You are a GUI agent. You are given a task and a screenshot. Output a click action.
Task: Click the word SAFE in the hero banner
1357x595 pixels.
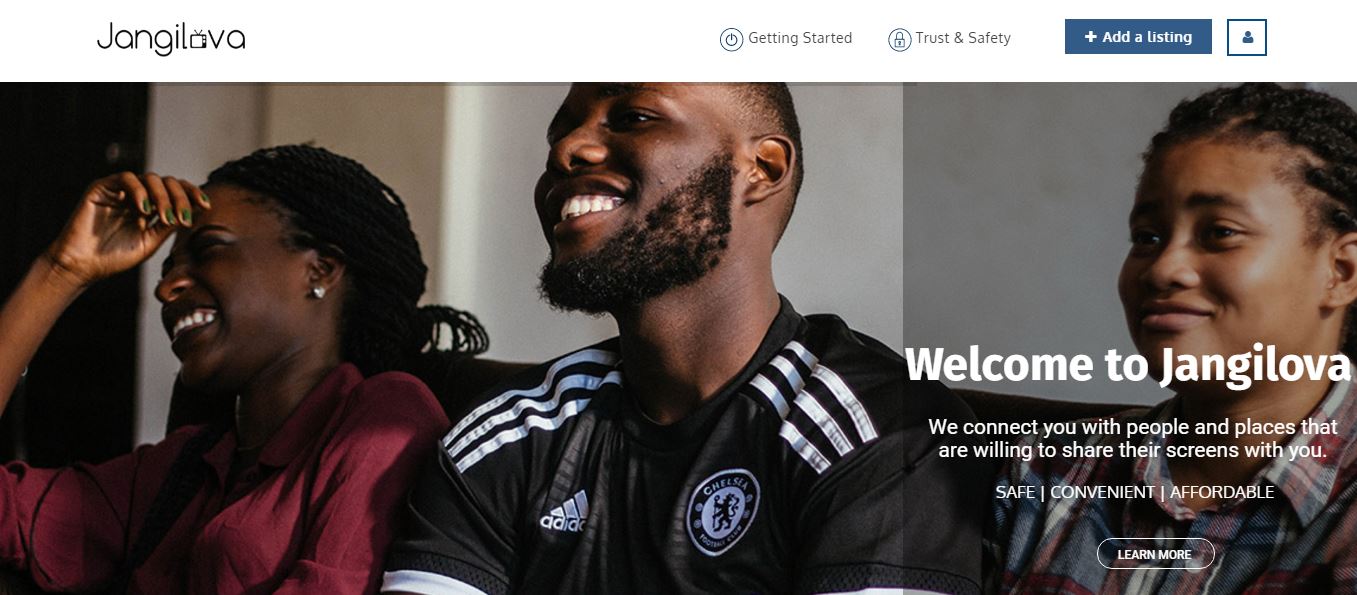[1015, 492]
